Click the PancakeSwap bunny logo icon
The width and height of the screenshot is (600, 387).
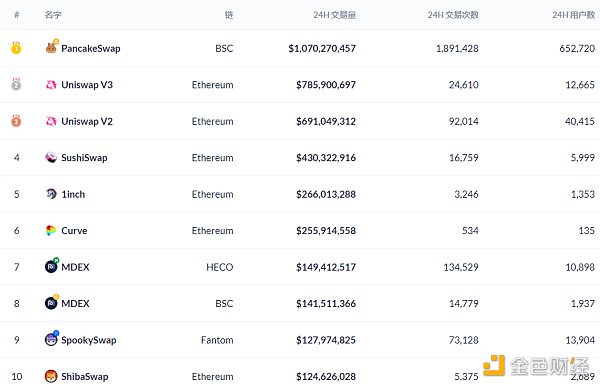click(x=51, y=48)
